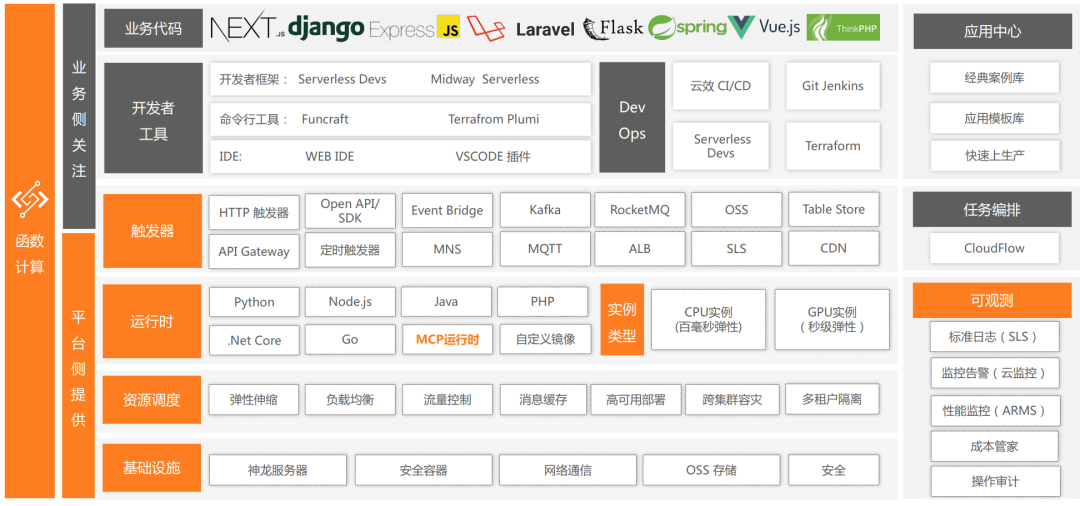
Task: Click the HTTP 触发器 box
Action: 253,212
